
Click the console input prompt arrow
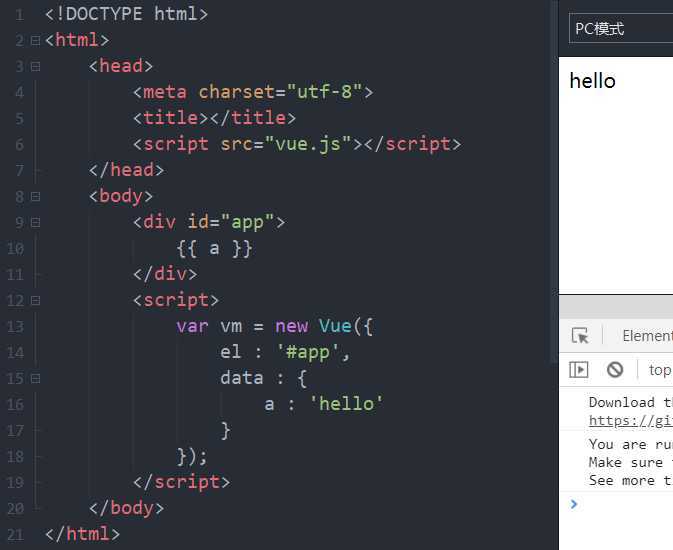pyautogui.click(x=574, y=504)
